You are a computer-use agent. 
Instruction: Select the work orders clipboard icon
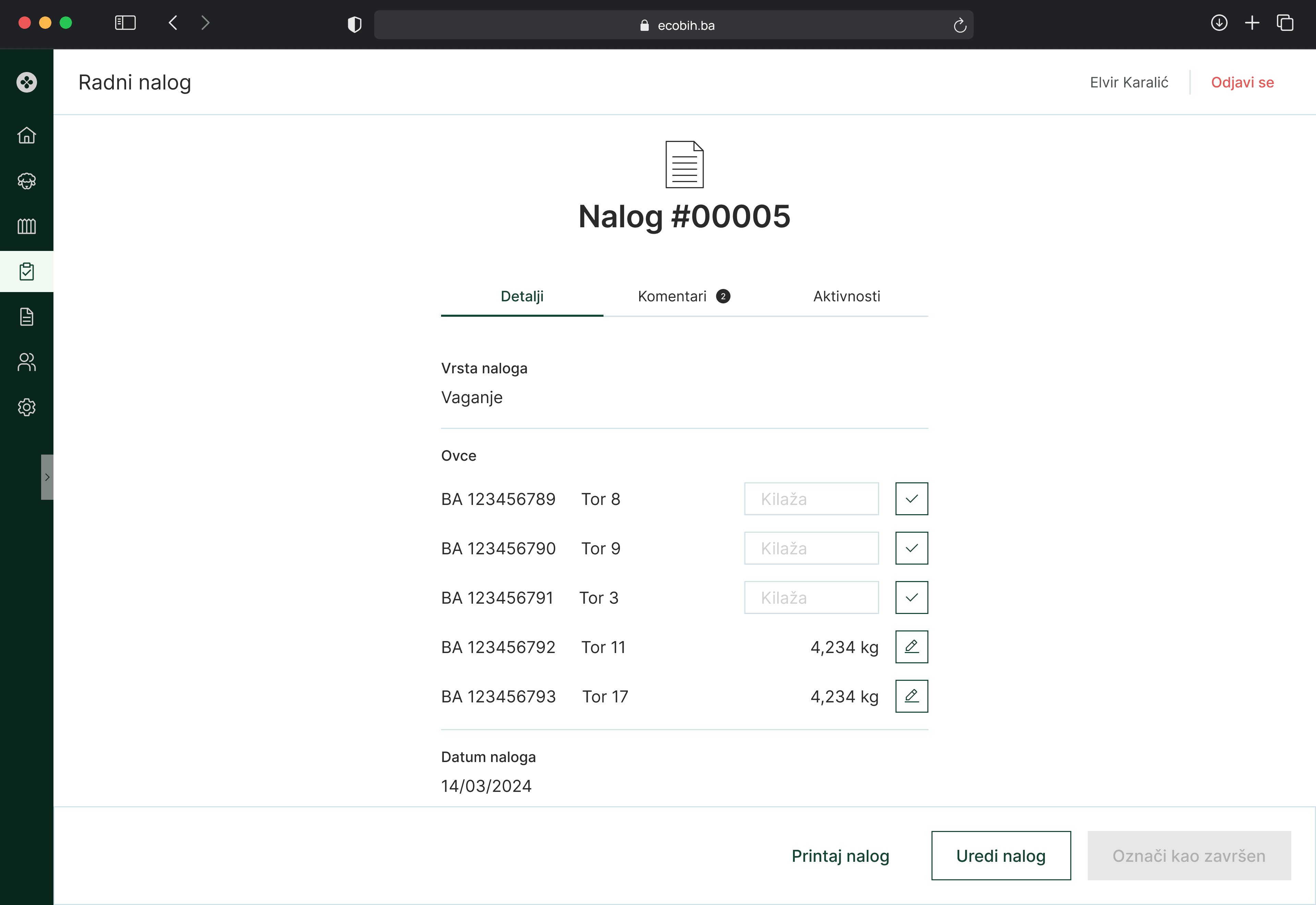27,271
